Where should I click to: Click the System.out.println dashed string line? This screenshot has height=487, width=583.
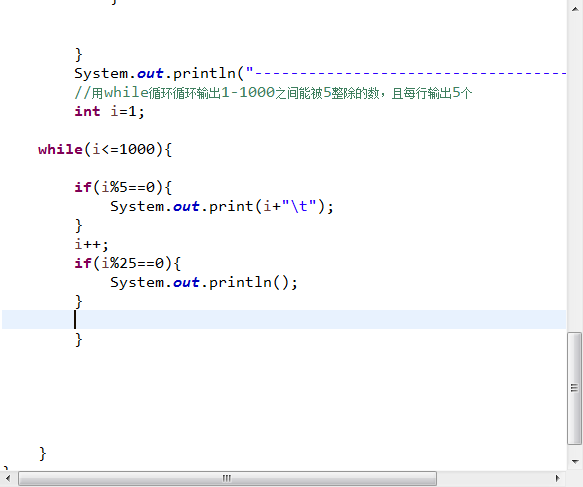click(320, 74)
